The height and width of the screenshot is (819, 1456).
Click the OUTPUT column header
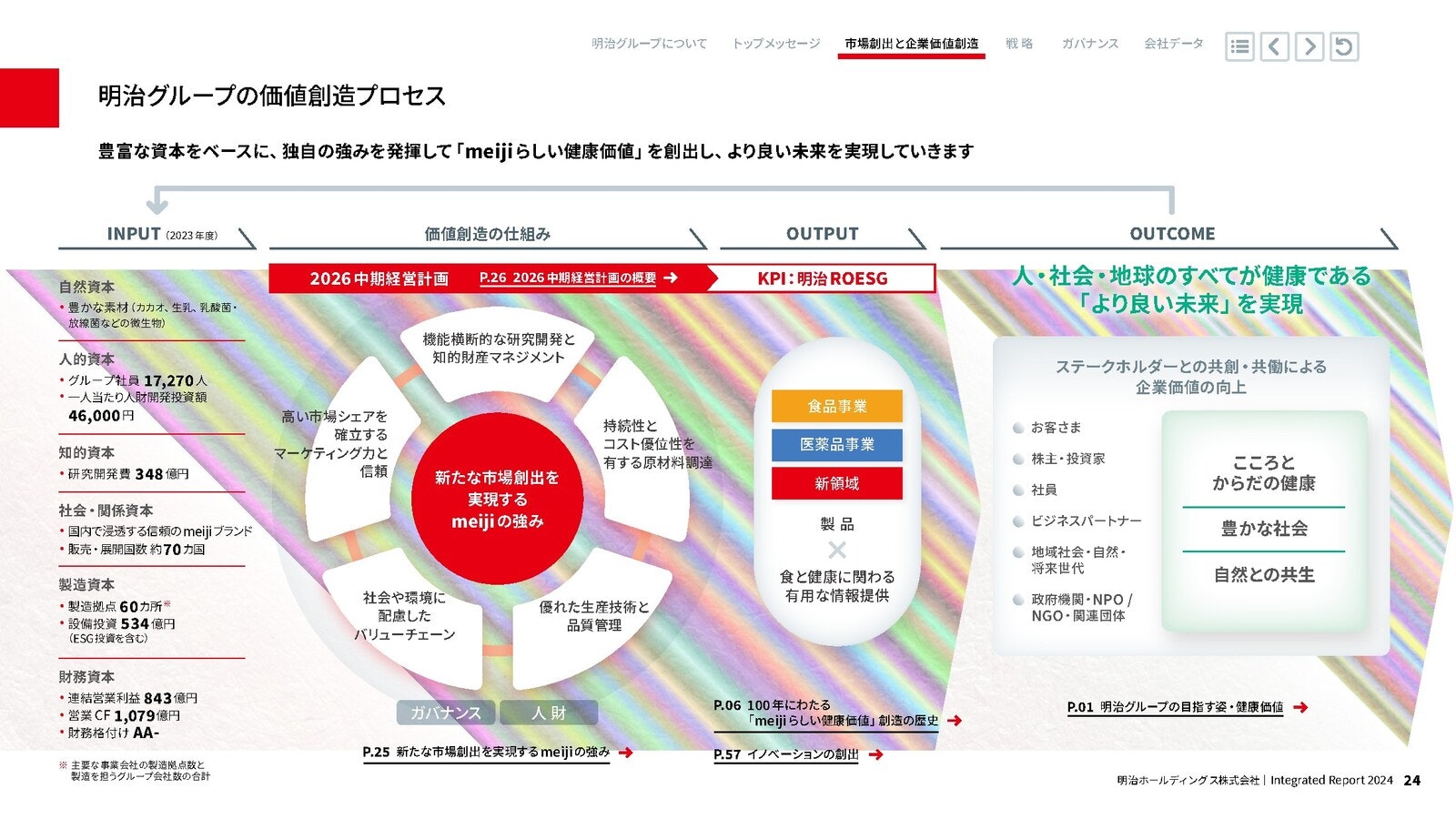823,234
